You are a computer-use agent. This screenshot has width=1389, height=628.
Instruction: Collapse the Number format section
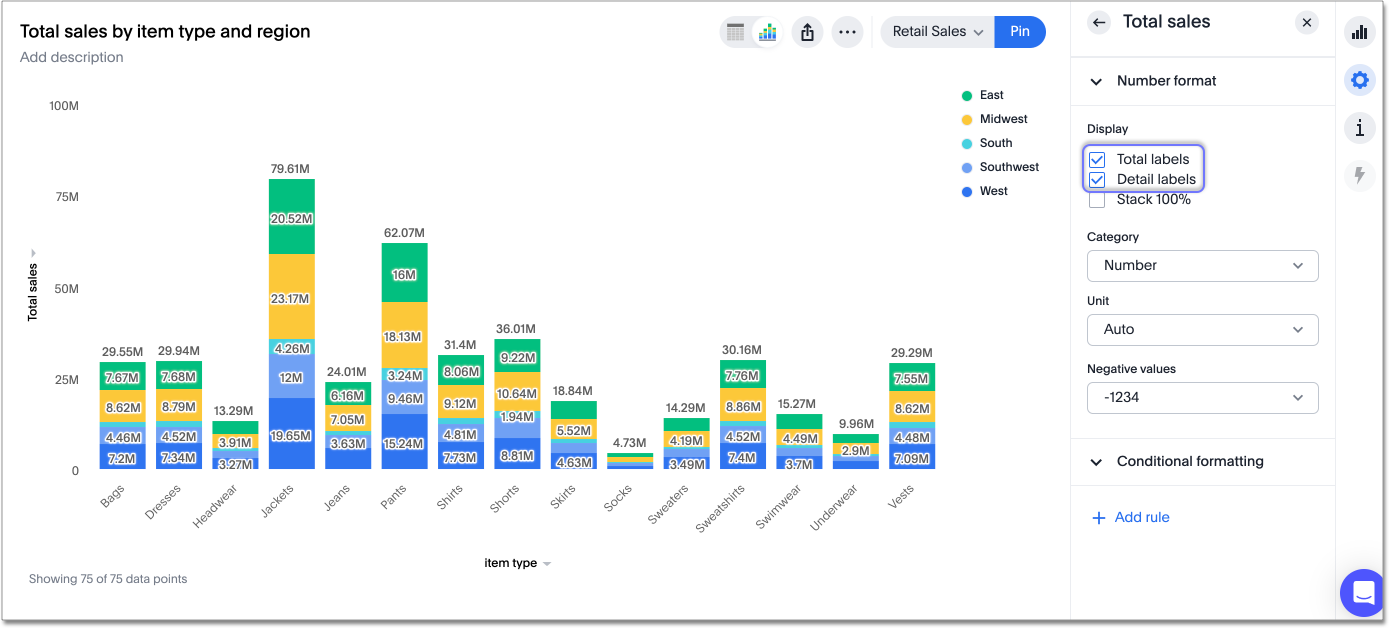click(x=1095, y=81)
